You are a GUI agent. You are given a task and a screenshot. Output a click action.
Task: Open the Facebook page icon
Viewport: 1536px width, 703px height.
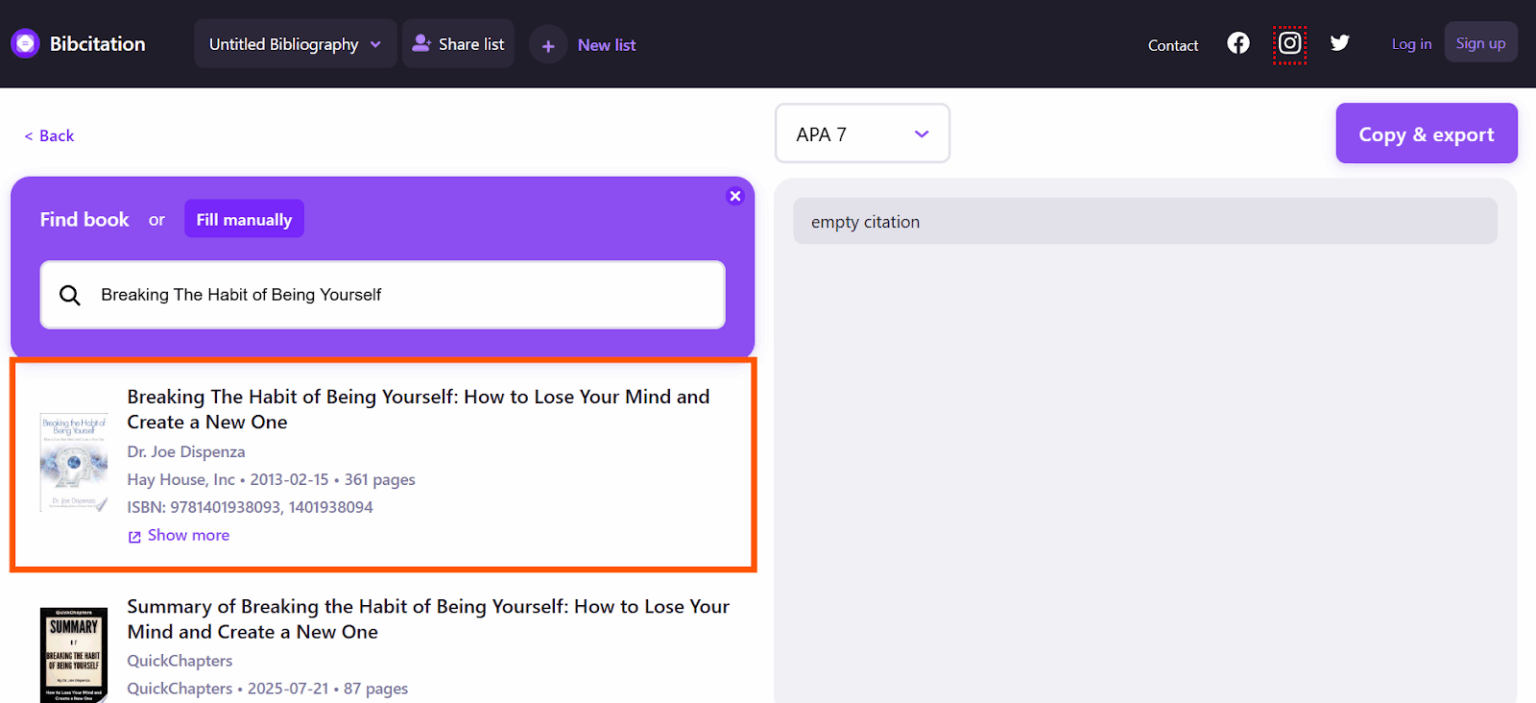(1238, 44)
